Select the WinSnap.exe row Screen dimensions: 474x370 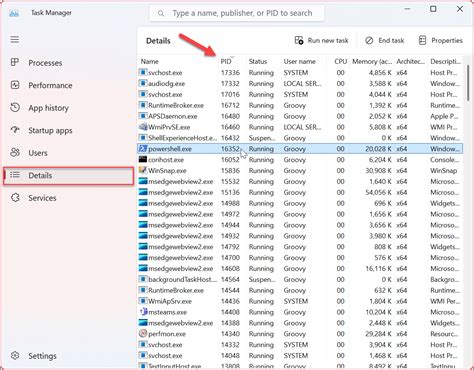pos(300,171)
